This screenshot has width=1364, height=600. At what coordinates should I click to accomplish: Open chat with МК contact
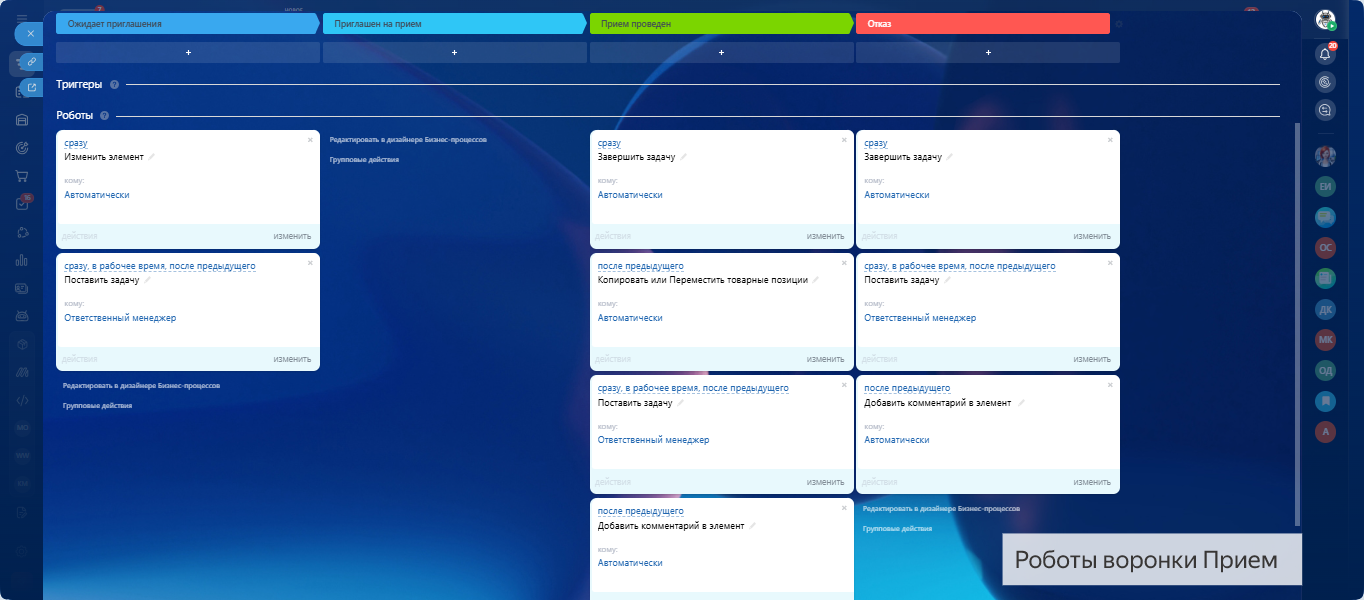point(1326,339)
